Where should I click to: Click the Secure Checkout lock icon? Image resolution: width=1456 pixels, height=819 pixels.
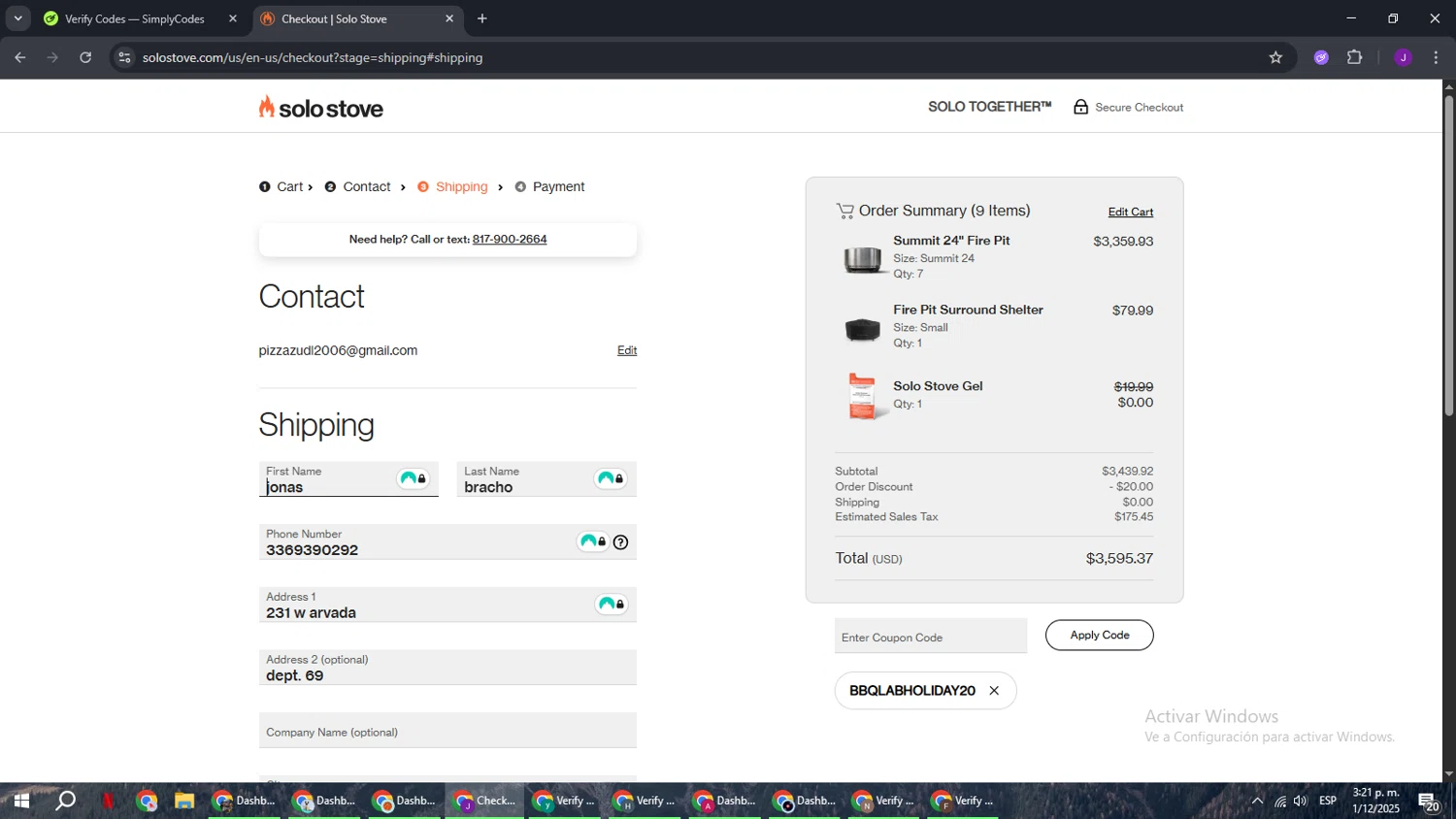pyautogui.click(x=1080, y=107)
